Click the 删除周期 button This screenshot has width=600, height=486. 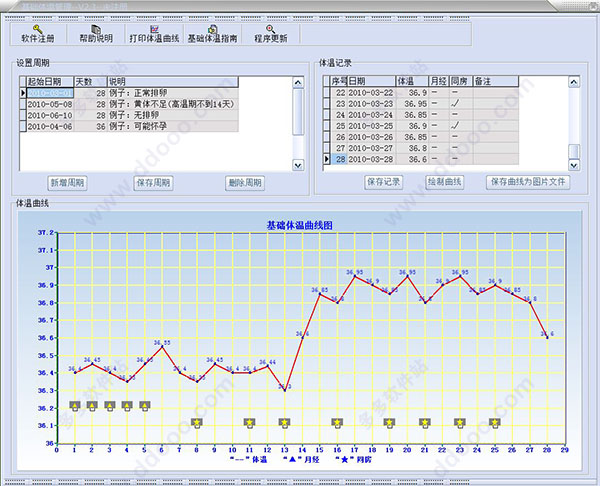(245, 183)
